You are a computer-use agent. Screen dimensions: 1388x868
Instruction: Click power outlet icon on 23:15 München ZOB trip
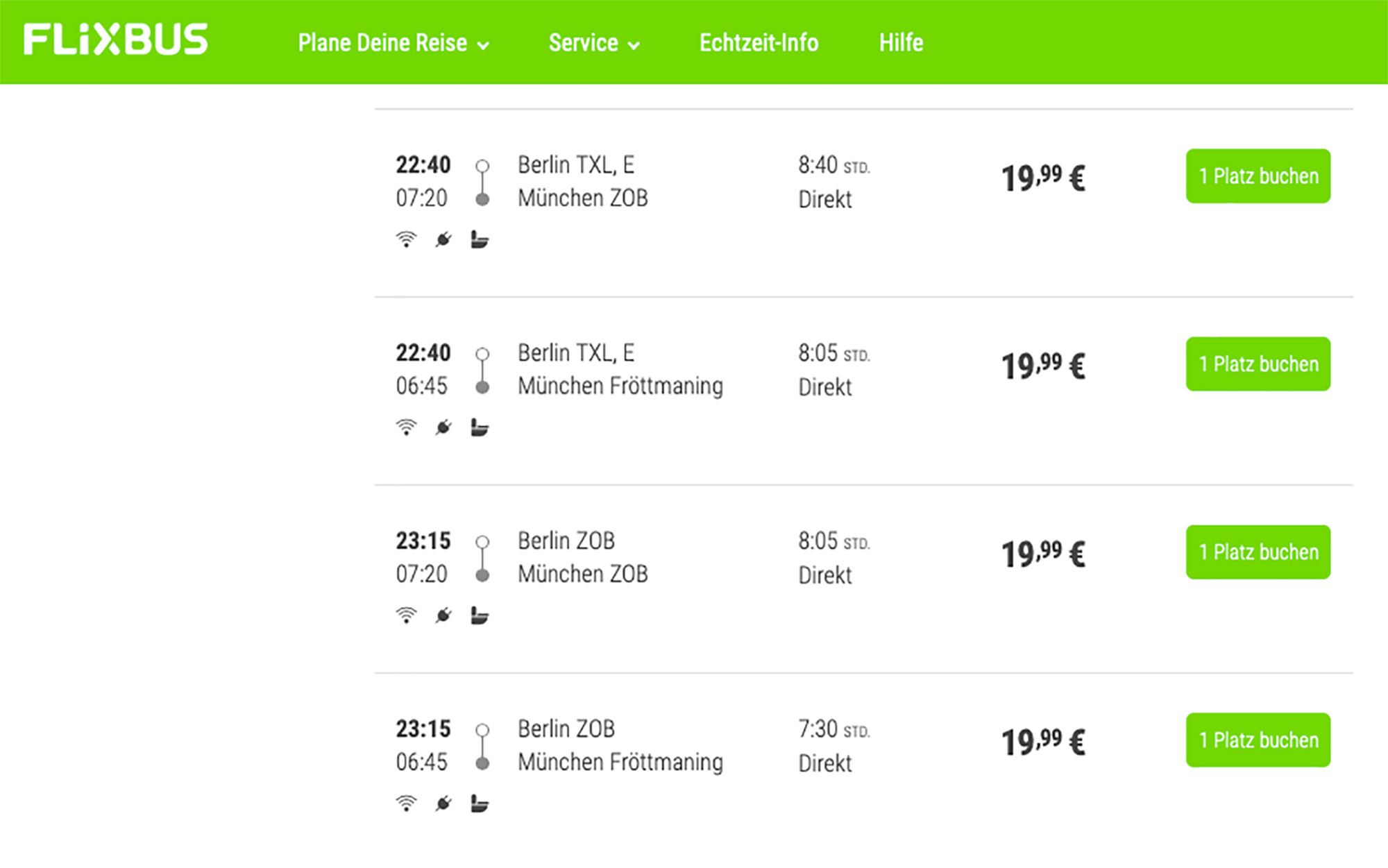click(443, 615)
